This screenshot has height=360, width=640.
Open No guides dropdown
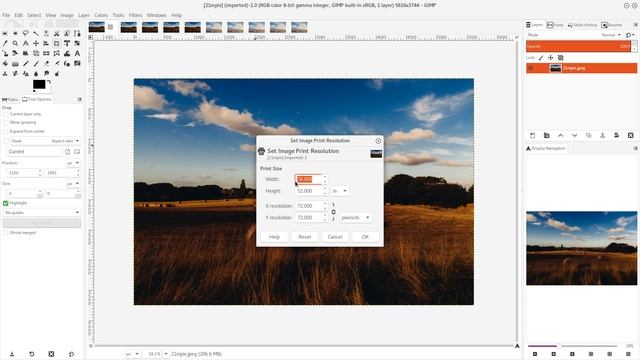tap(42, 213)
